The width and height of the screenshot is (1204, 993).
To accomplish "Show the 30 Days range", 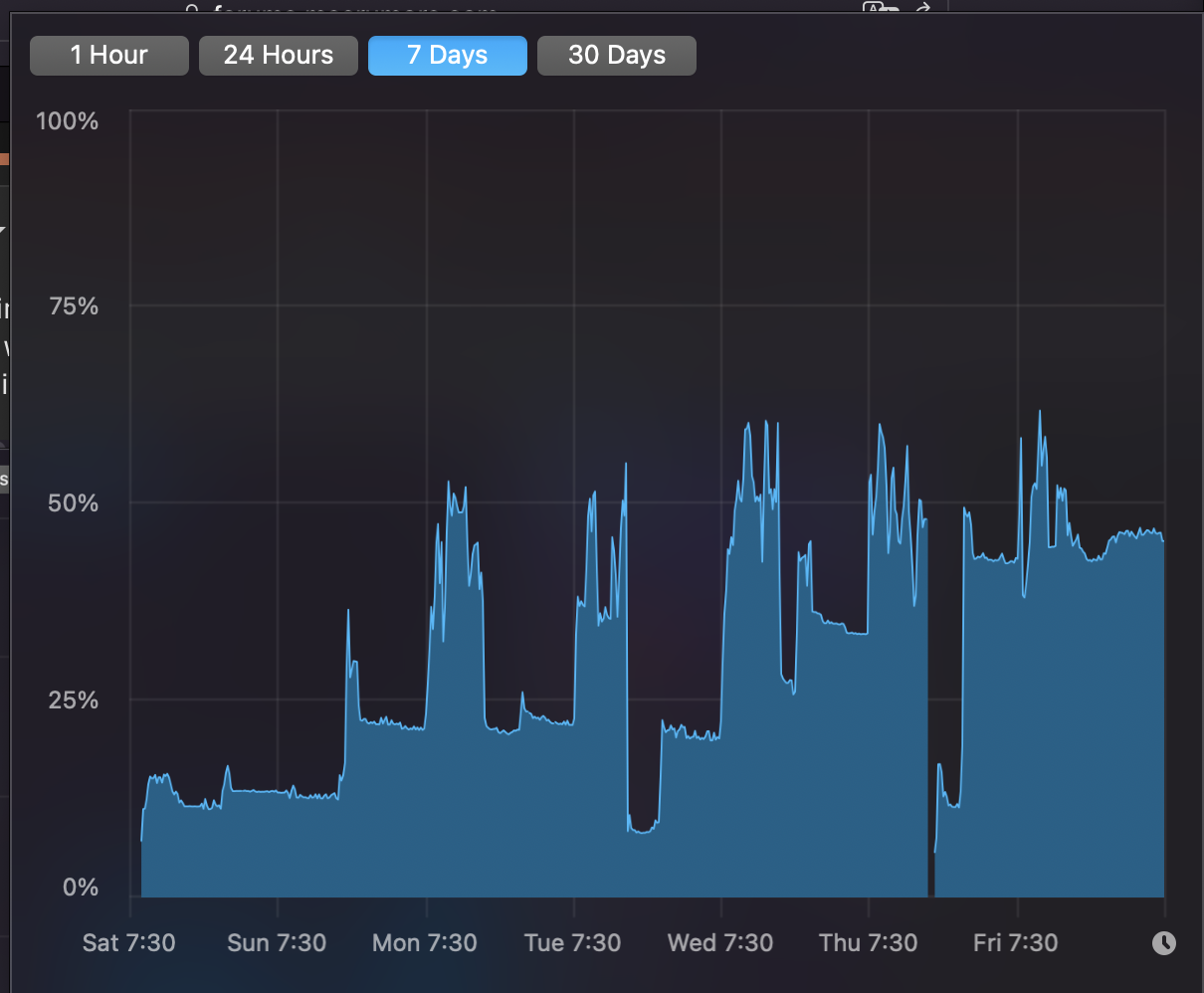I will (x=617, y=56).
